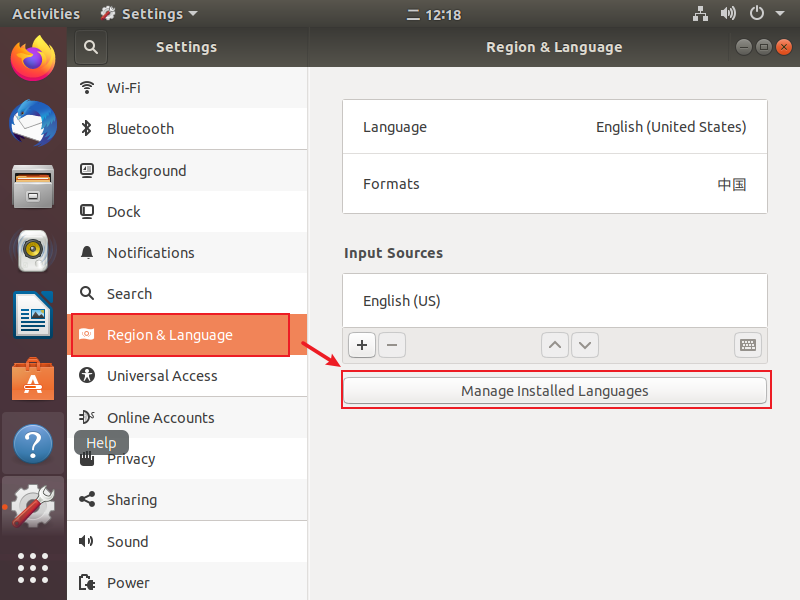800x600 pixels.
Task: Open the power icon system menu
Action: [x=757, y=14]
